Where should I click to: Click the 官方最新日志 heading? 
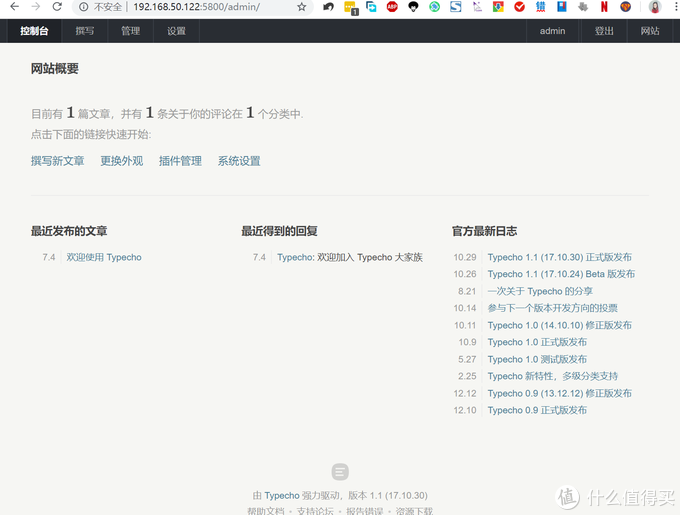click(x=484, y=231)
